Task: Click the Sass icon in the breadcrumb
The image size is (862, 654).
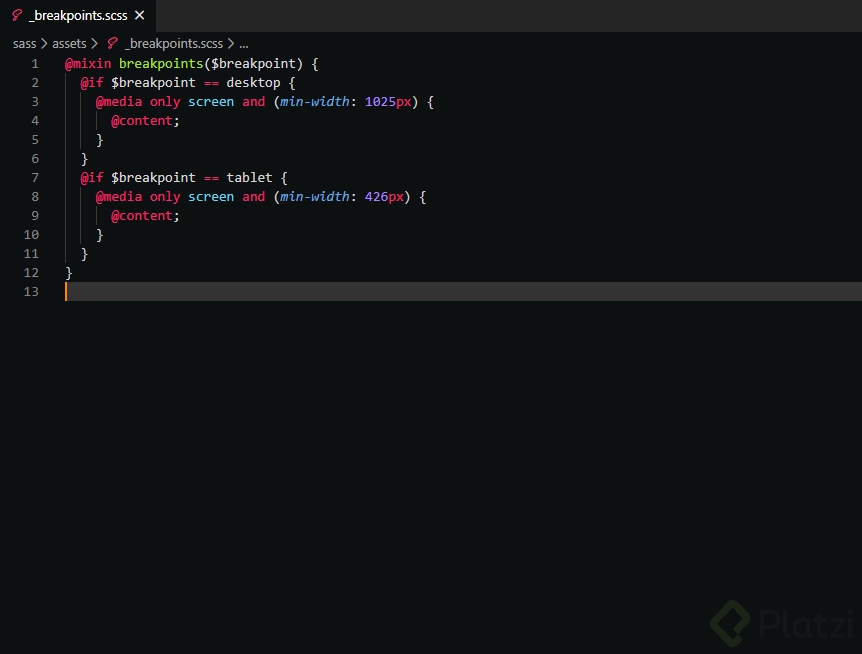Action: click(113, 43)
